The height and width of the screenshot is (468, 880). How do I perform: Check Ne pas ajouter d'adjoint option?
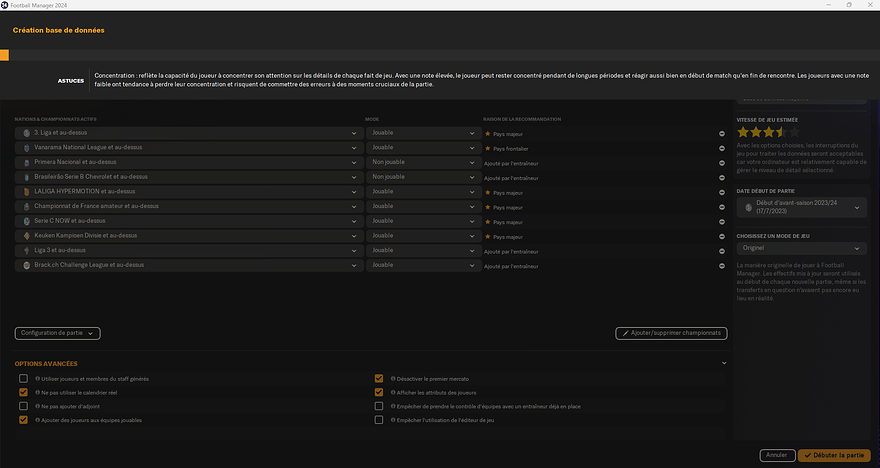click(x=23, y=406)
